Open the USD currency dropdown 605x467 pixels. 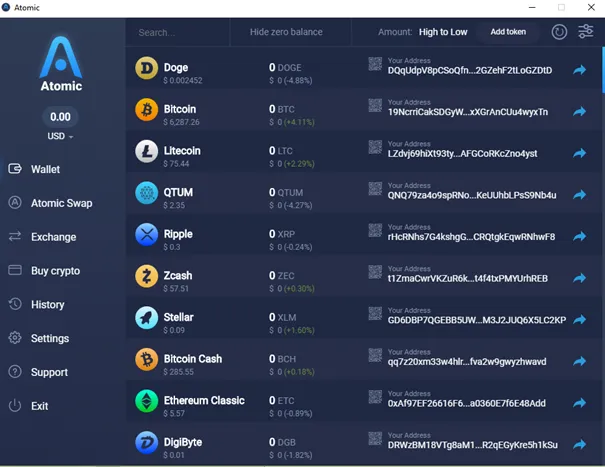coord(60,136)
